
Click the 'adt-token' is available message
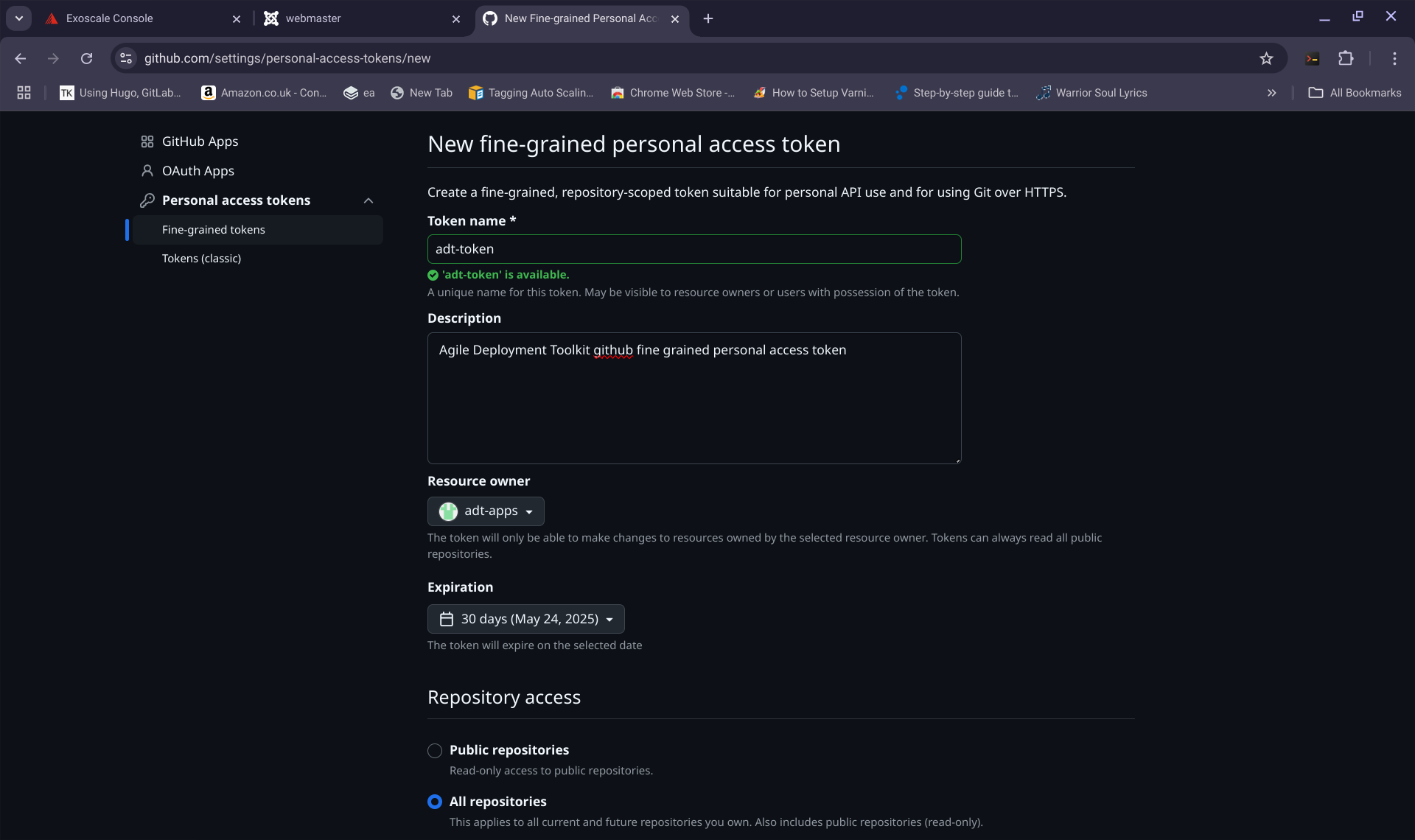[506, 275]
